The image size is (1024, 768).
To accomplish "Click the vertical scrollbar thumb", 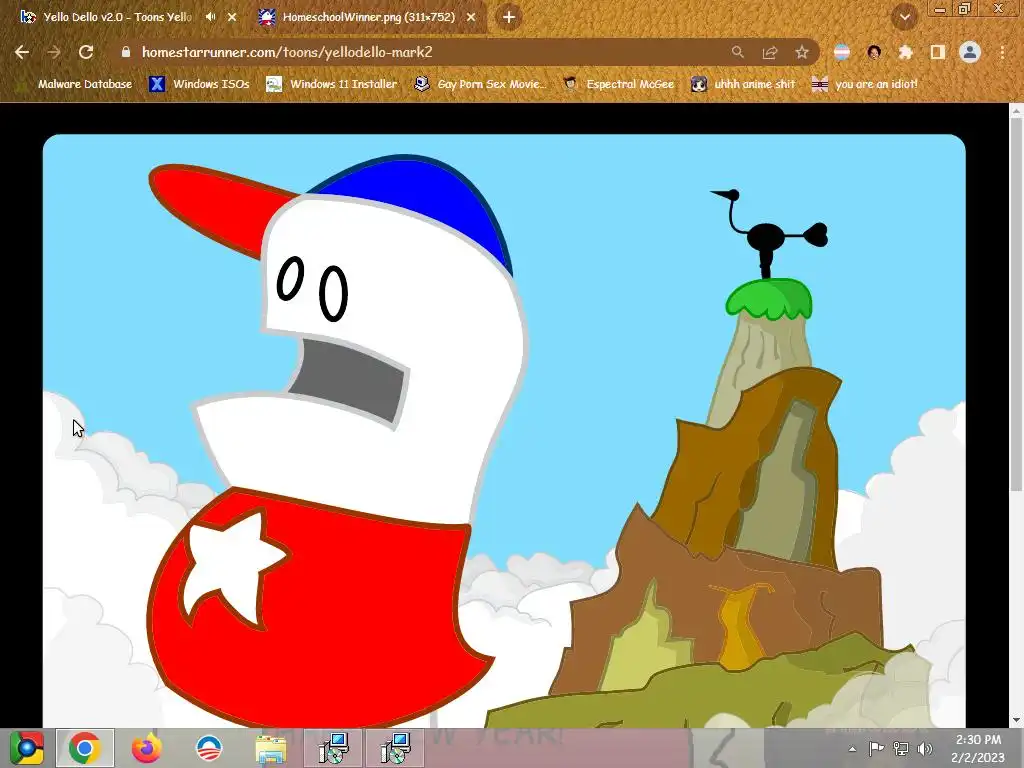I will 1016,304.
